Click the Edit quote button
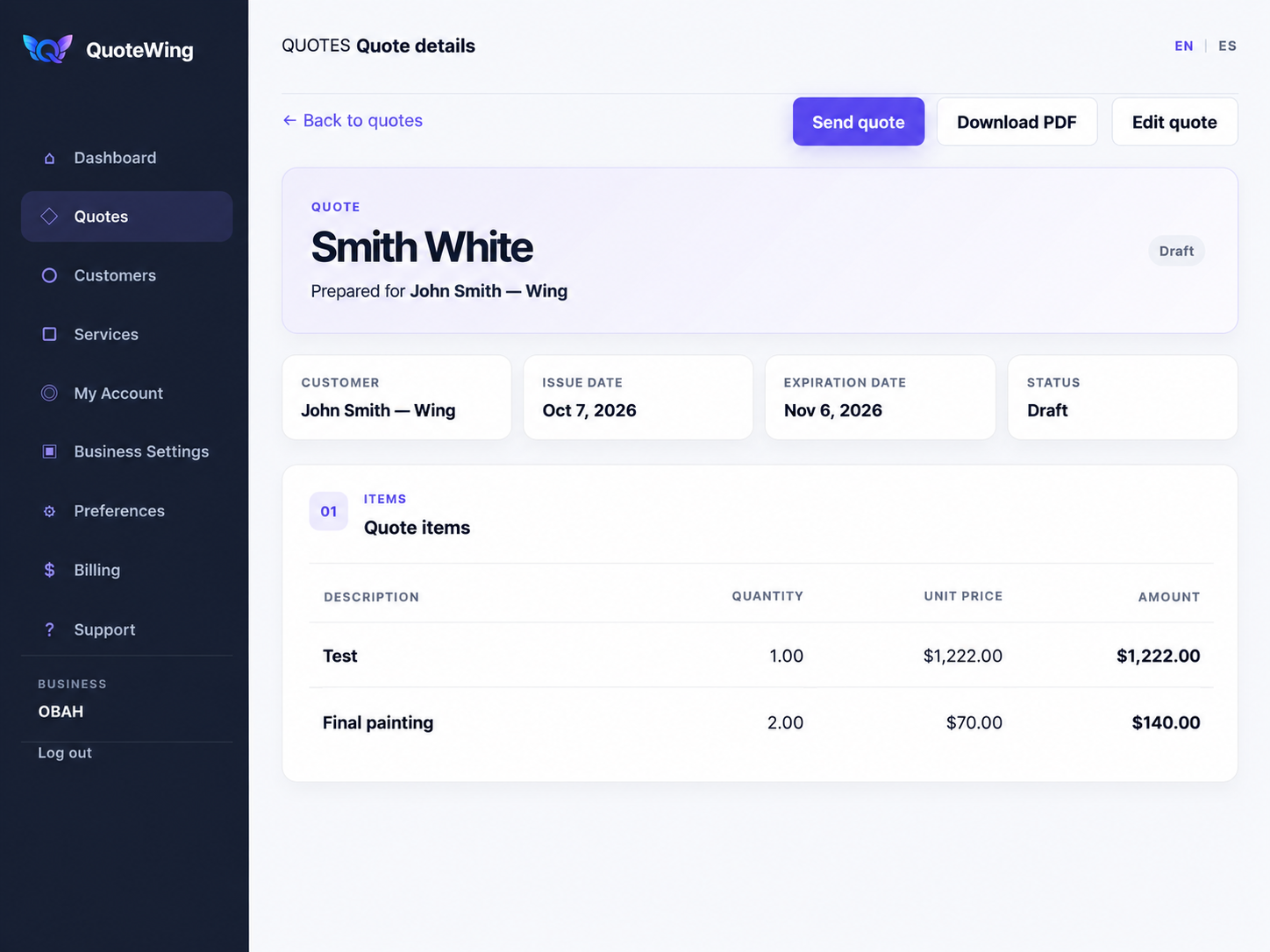Screen dimensions: 1270x952 click(1174, 122)
